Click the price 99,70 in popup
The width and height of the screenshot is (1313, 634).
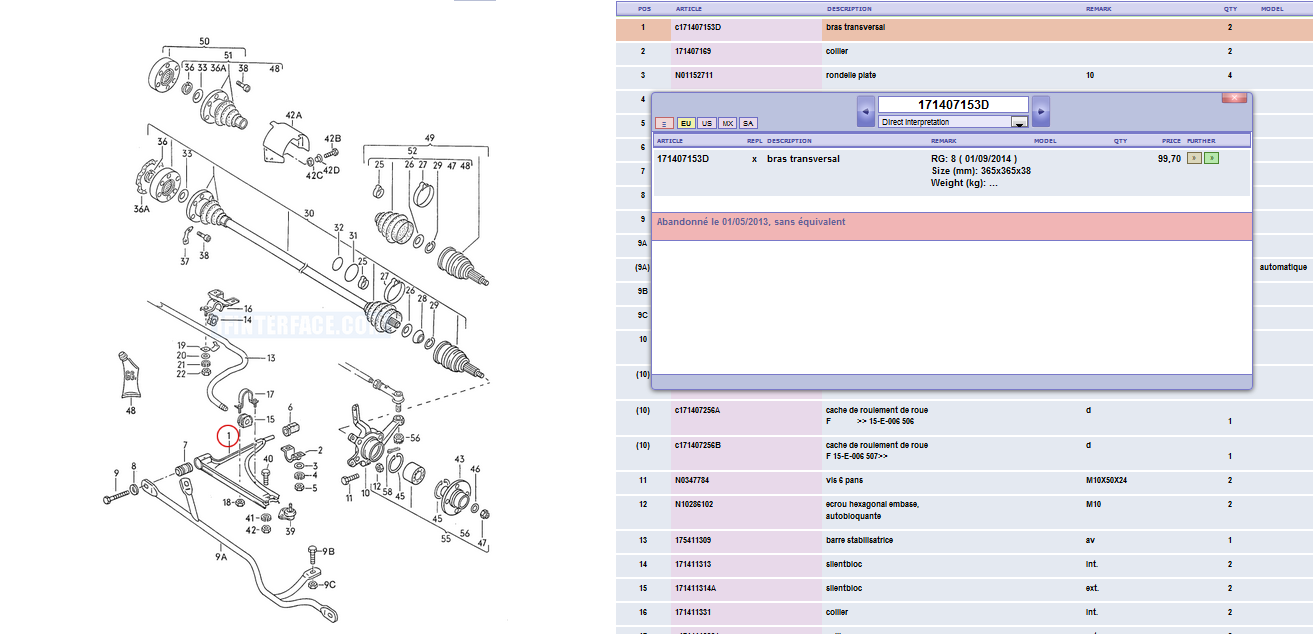coord(1169,158)
